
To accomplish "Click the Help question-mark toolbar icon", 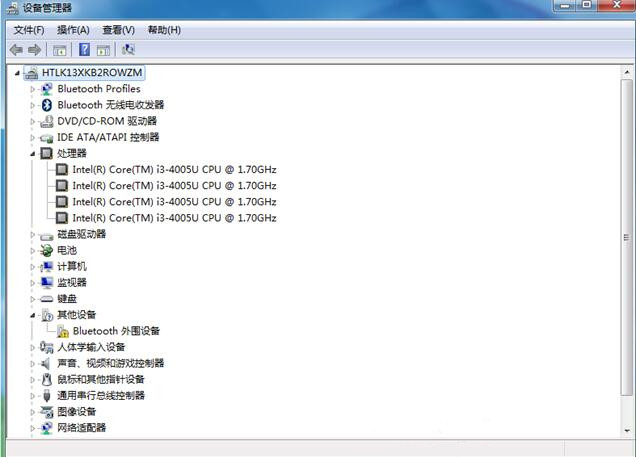I will [x=84, y=49].
